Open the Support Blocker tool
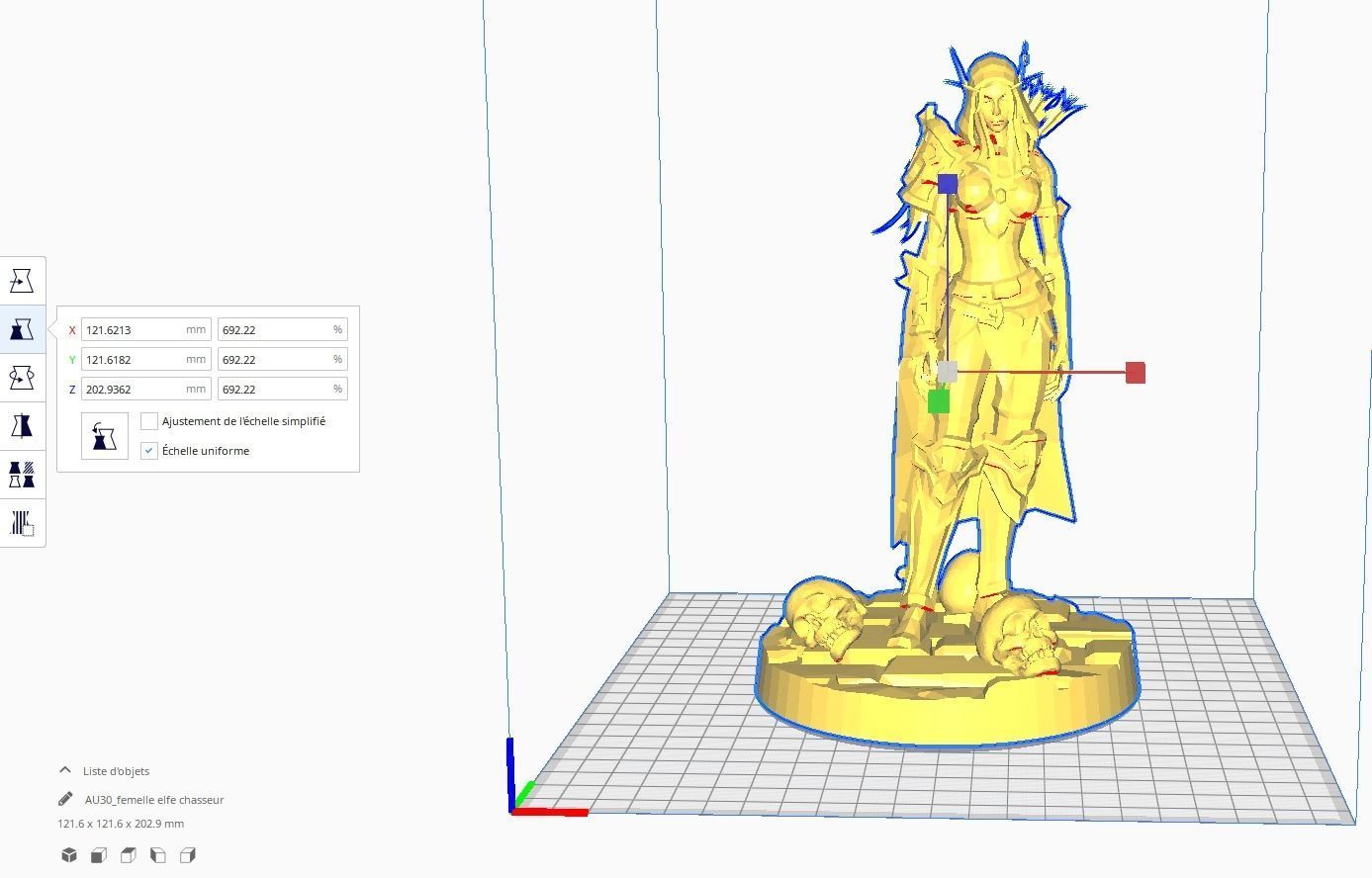 click(22, 523)
